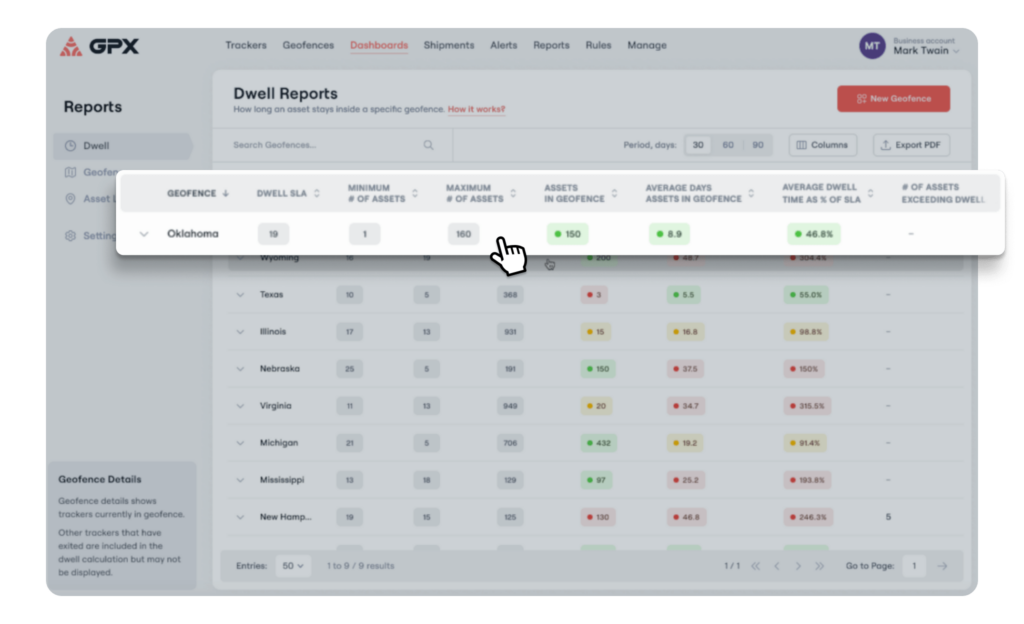Select the 30 days period
This screenshot has width=1024, height=624.
(x=698, y=145)
